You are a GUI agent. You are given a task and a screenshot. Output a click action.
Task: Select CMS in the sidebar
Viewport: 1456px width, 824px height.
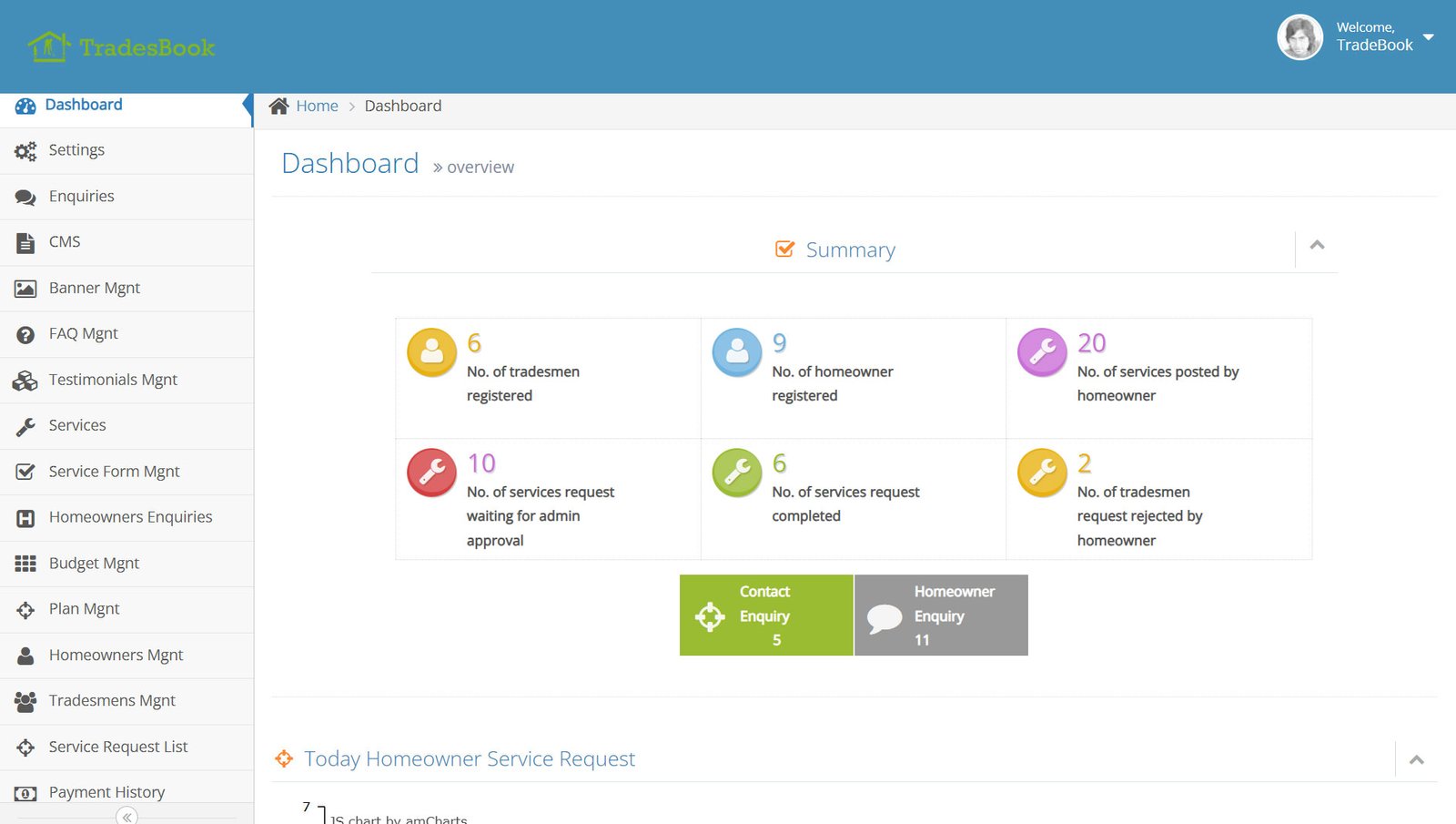[x=126, y=242]
